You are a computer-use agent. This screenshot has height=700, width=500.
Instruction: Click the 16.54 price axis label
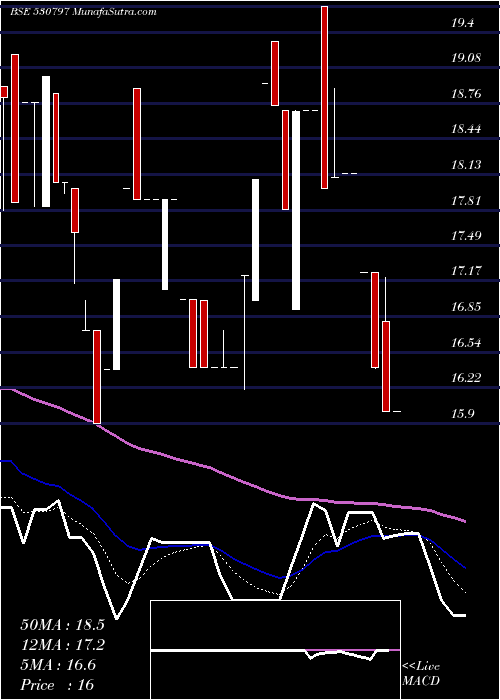tap(466, 343)
